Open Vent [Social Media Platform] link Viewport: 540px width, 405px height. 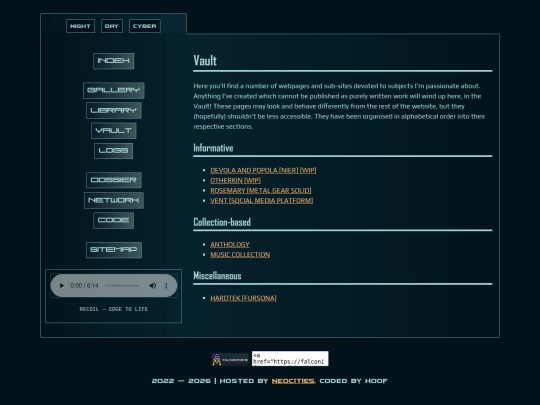pos(262,200)
